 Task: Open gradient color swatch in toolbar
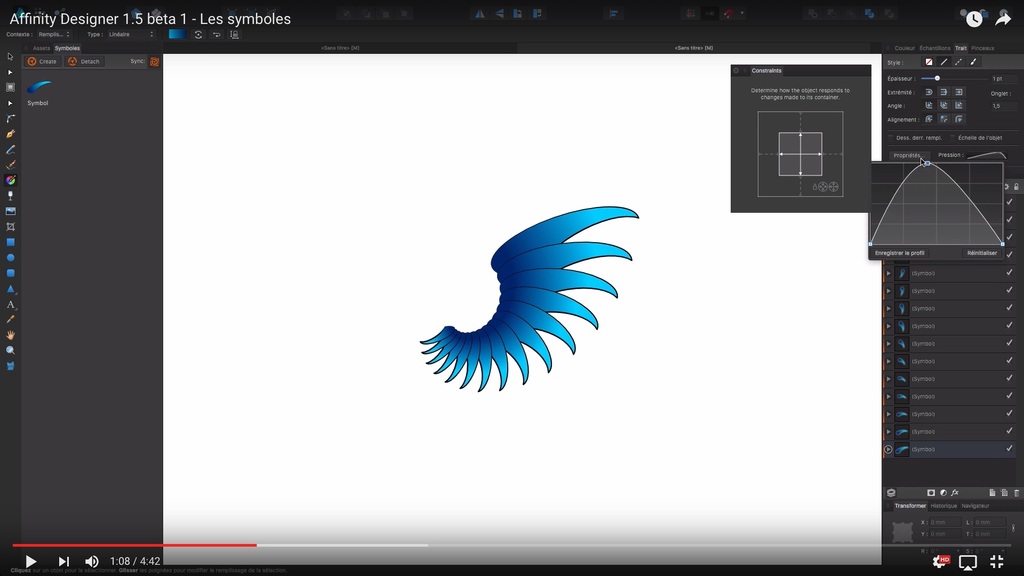pos(176,35)
